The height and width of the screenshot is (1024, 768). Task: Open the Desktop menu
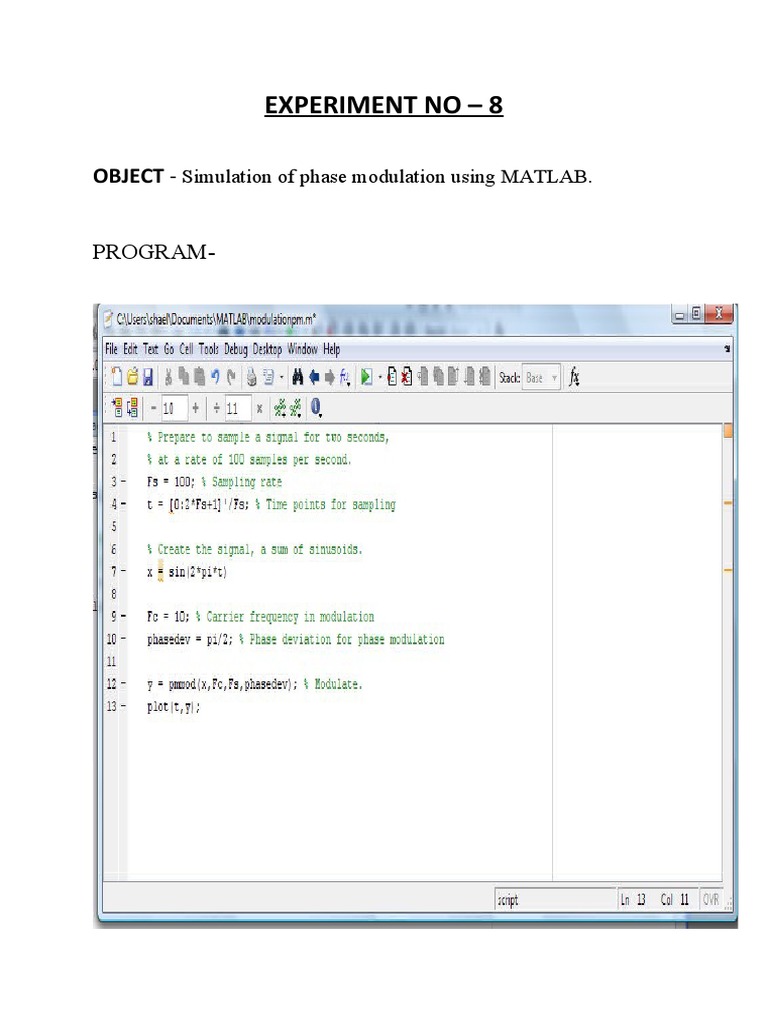[267, 349]
